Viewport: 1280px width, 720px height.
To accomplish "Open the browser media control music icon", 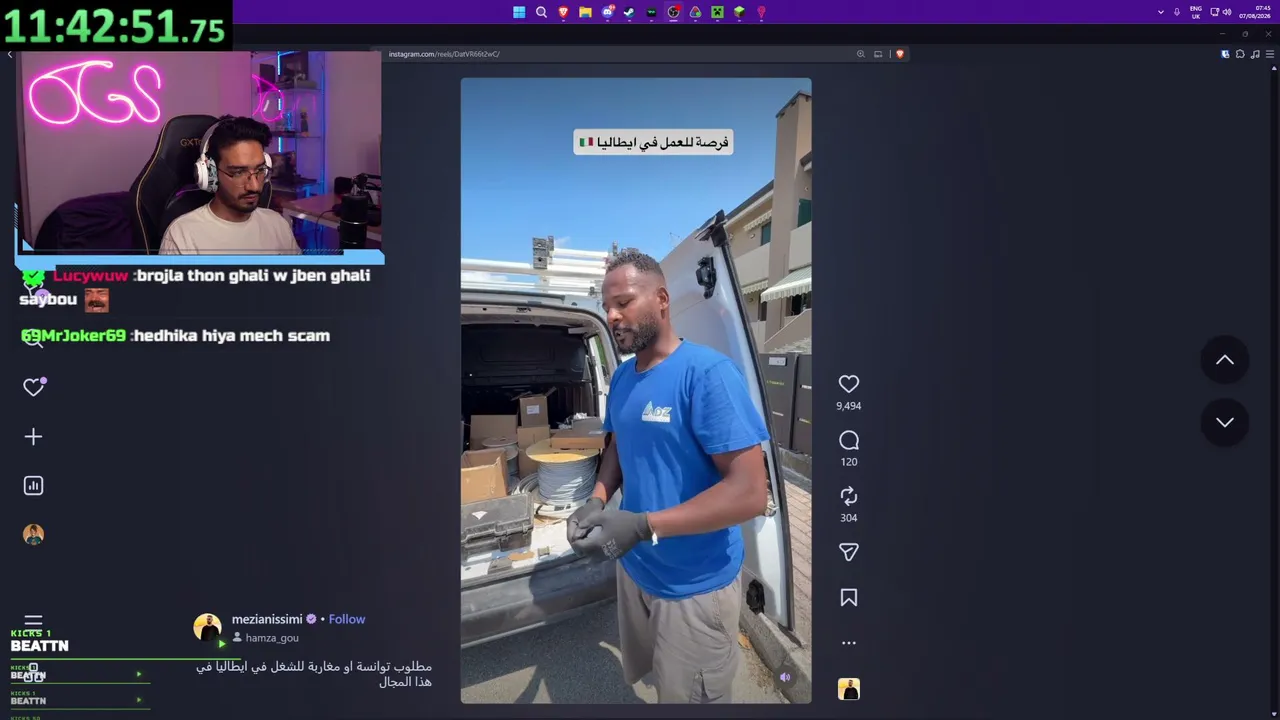I will click(1254, 54).
